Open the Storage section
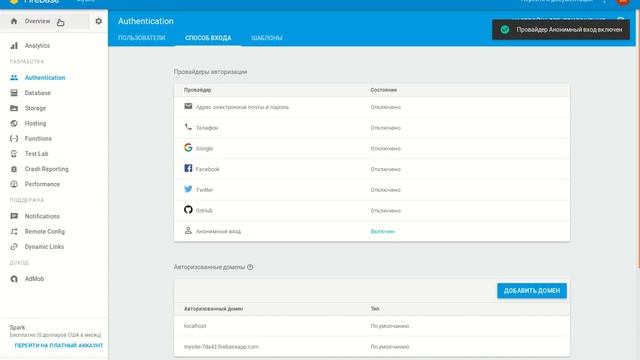Viewport: 640px width, 360px height. pos(35,108)
